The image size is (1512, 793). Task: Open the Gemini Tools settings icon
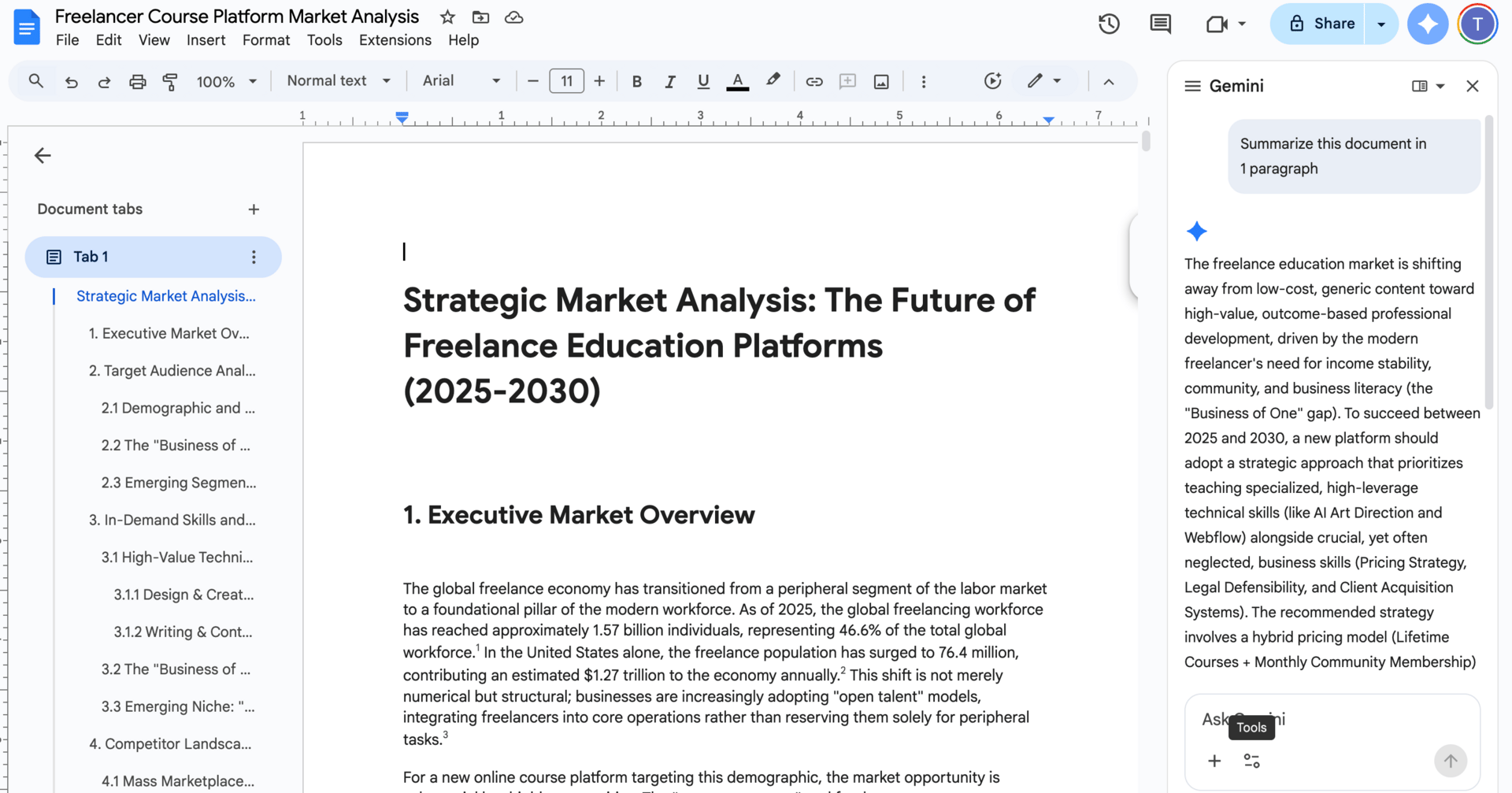1251,761
